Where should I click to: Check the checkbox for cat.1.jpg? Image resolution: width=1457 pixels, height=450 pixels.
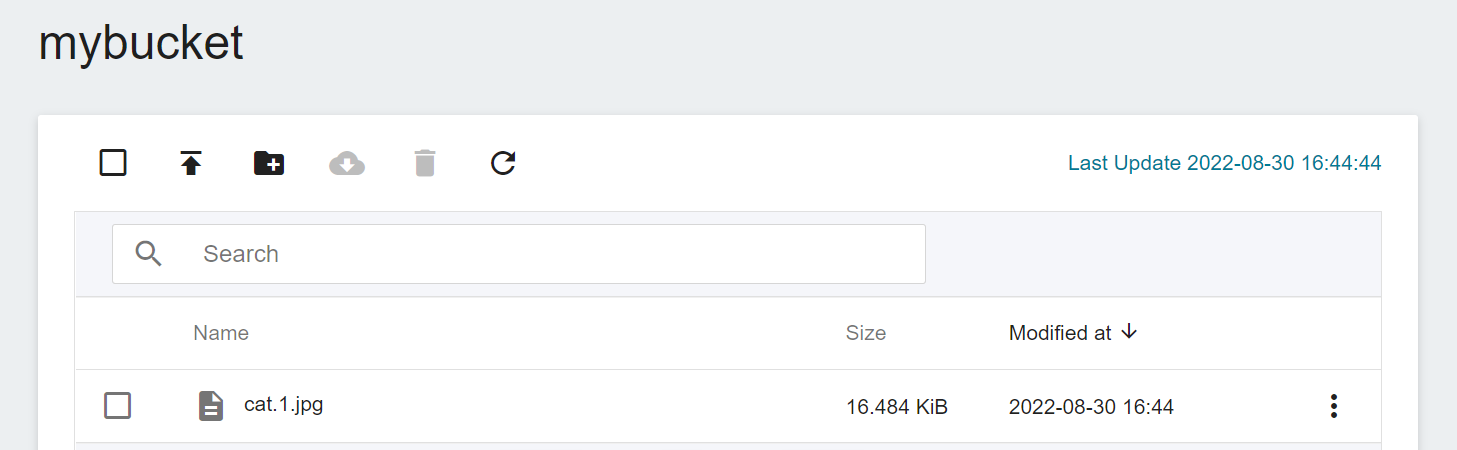point(118,405)
